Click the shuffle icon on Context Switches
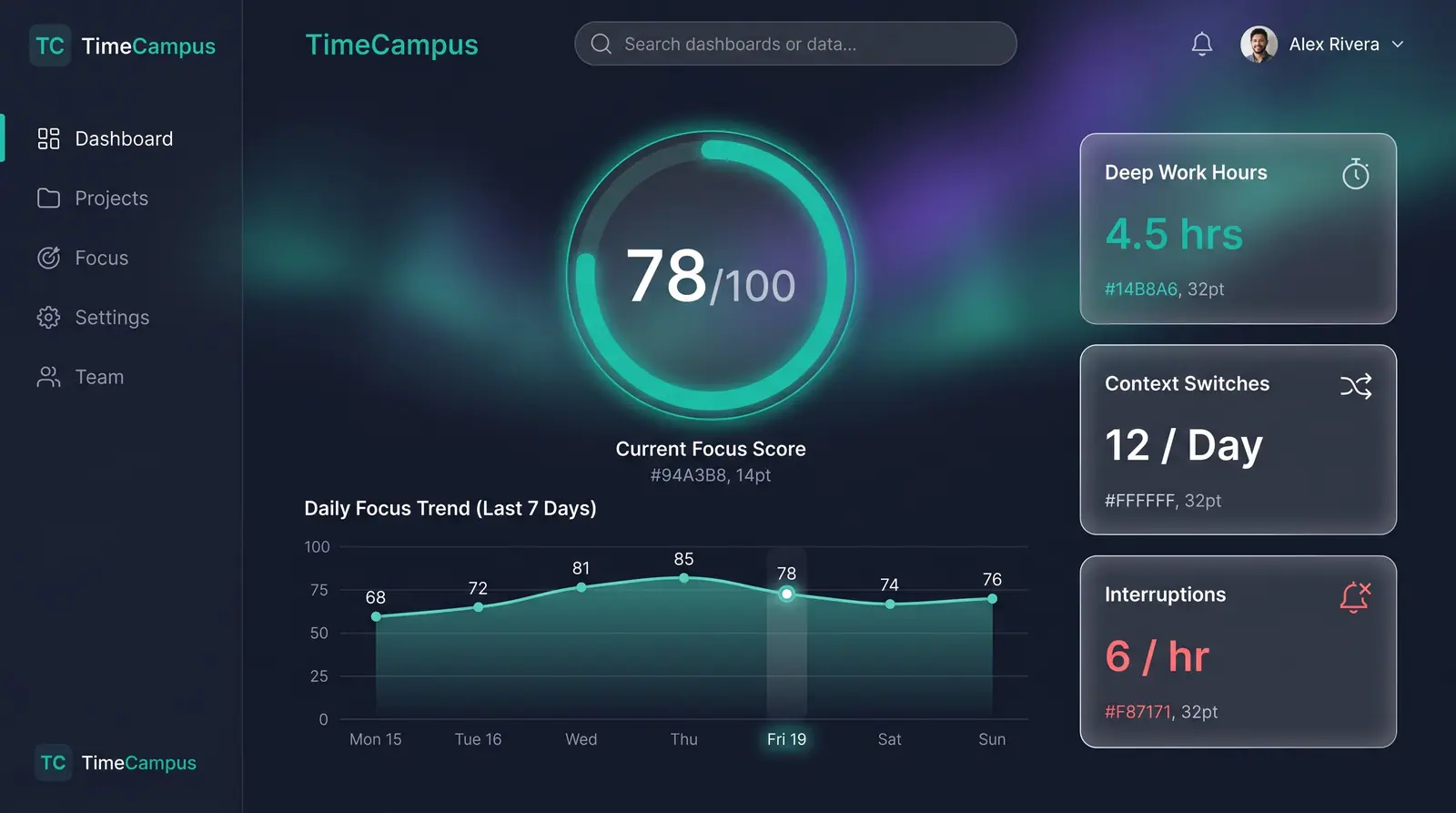1456x813 pixels. pyautogui.click(x=1356, y=386)
